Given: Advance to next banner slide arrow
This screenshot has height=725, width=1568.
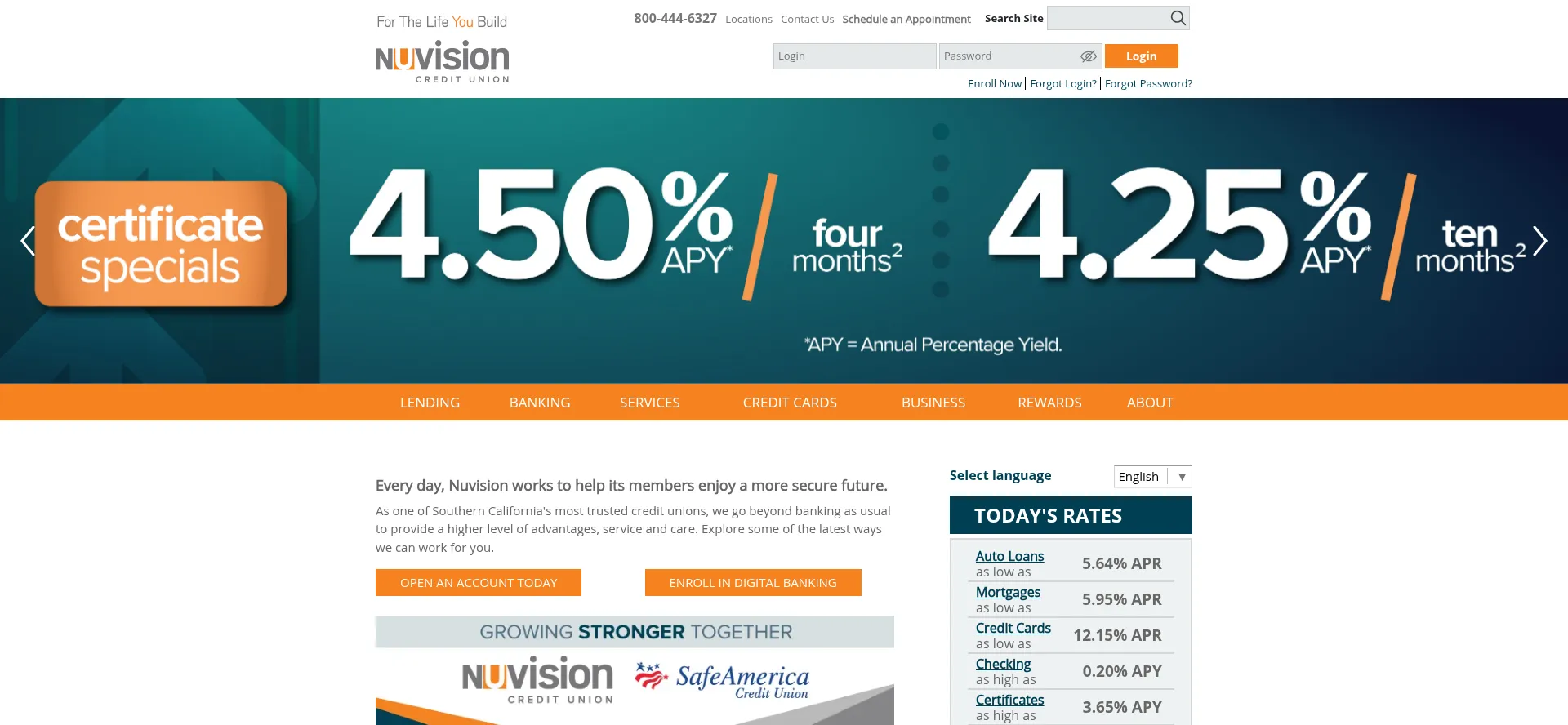Looking at the screenshot, I should 1540,241.
